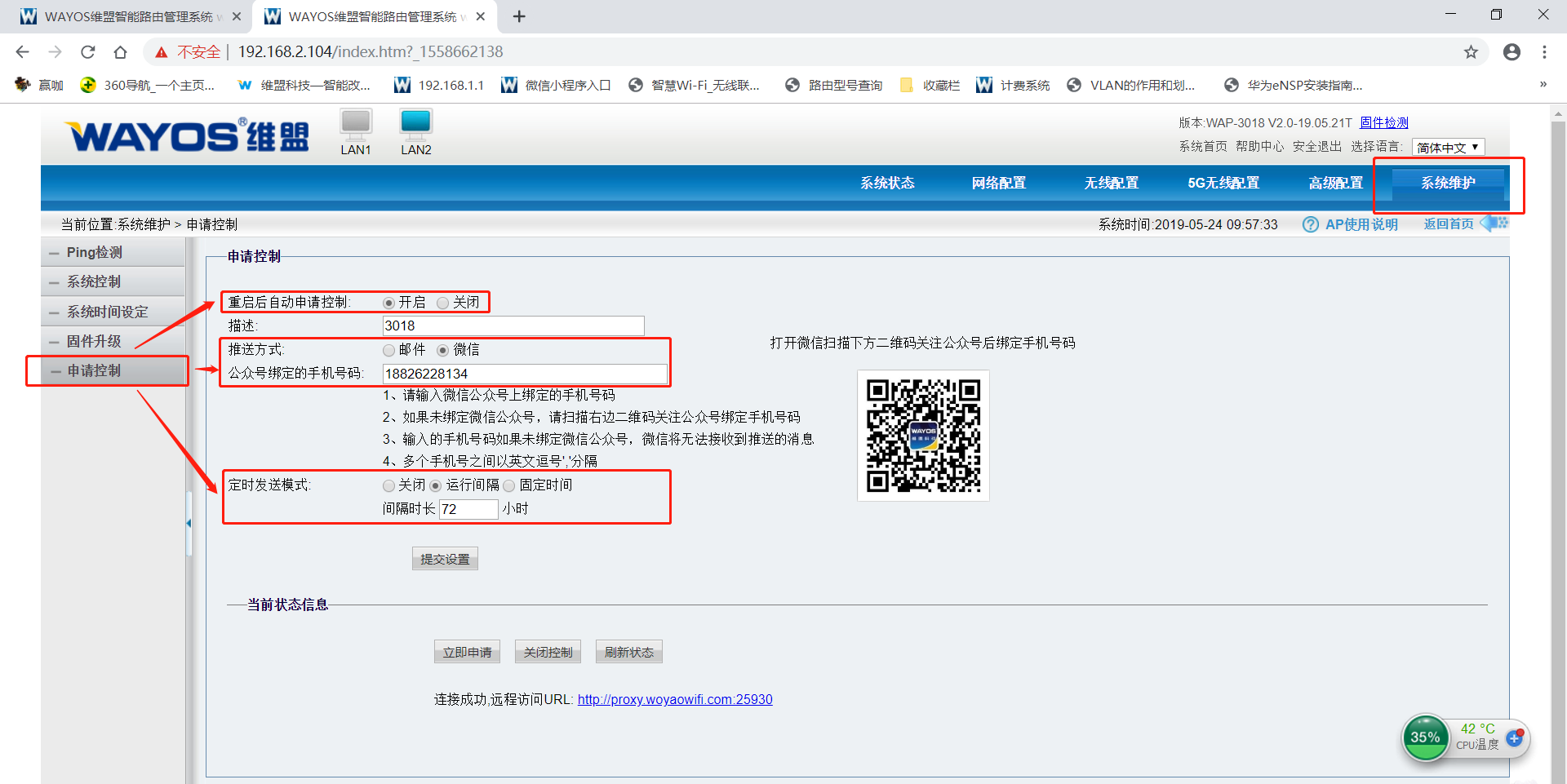Open the browser profile icon
This screenshot has height=784, width=1567.
(1512, 52)
